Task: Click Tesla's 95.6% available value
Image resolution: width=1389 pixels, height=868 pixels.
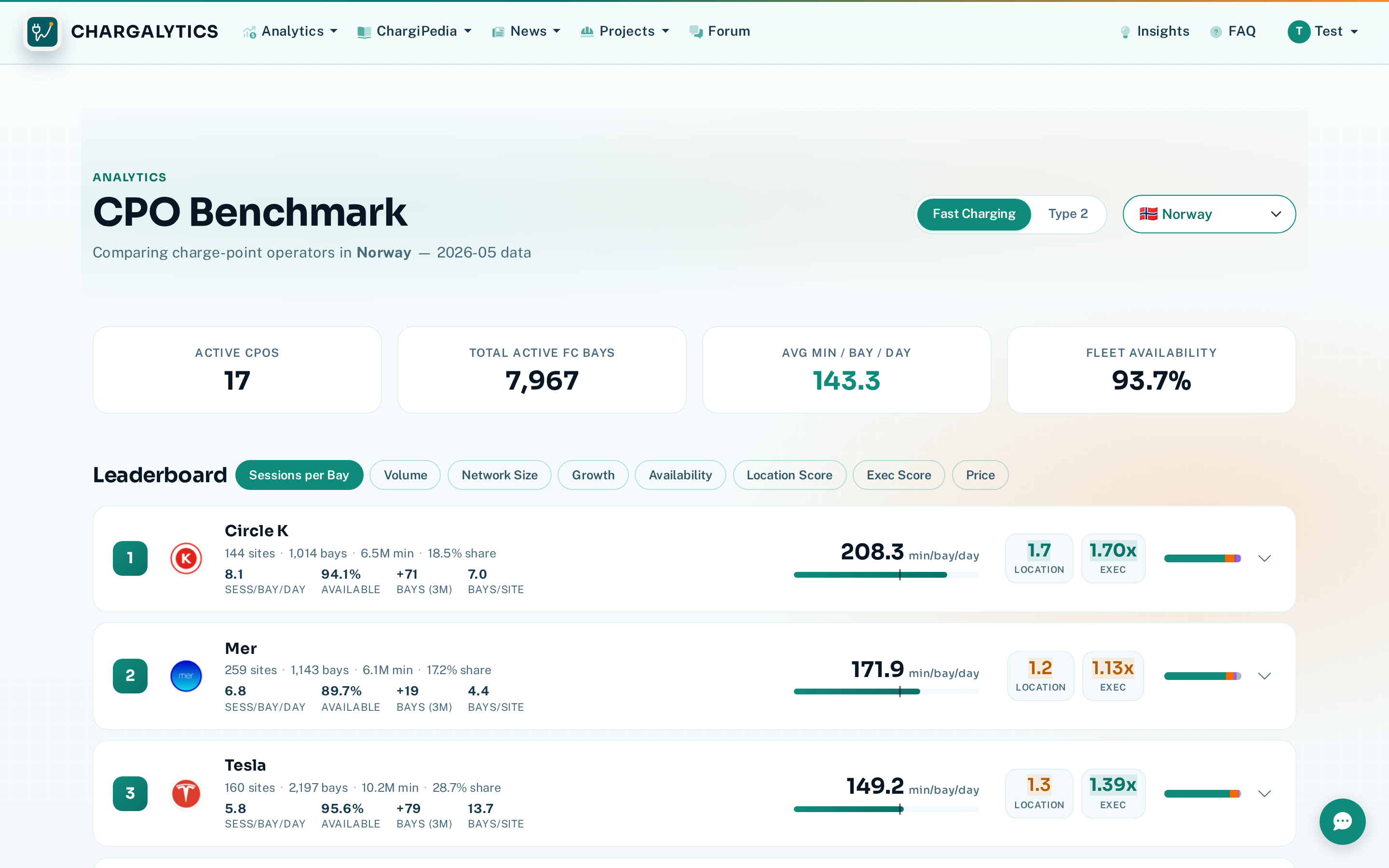Action: coord(342,808)
